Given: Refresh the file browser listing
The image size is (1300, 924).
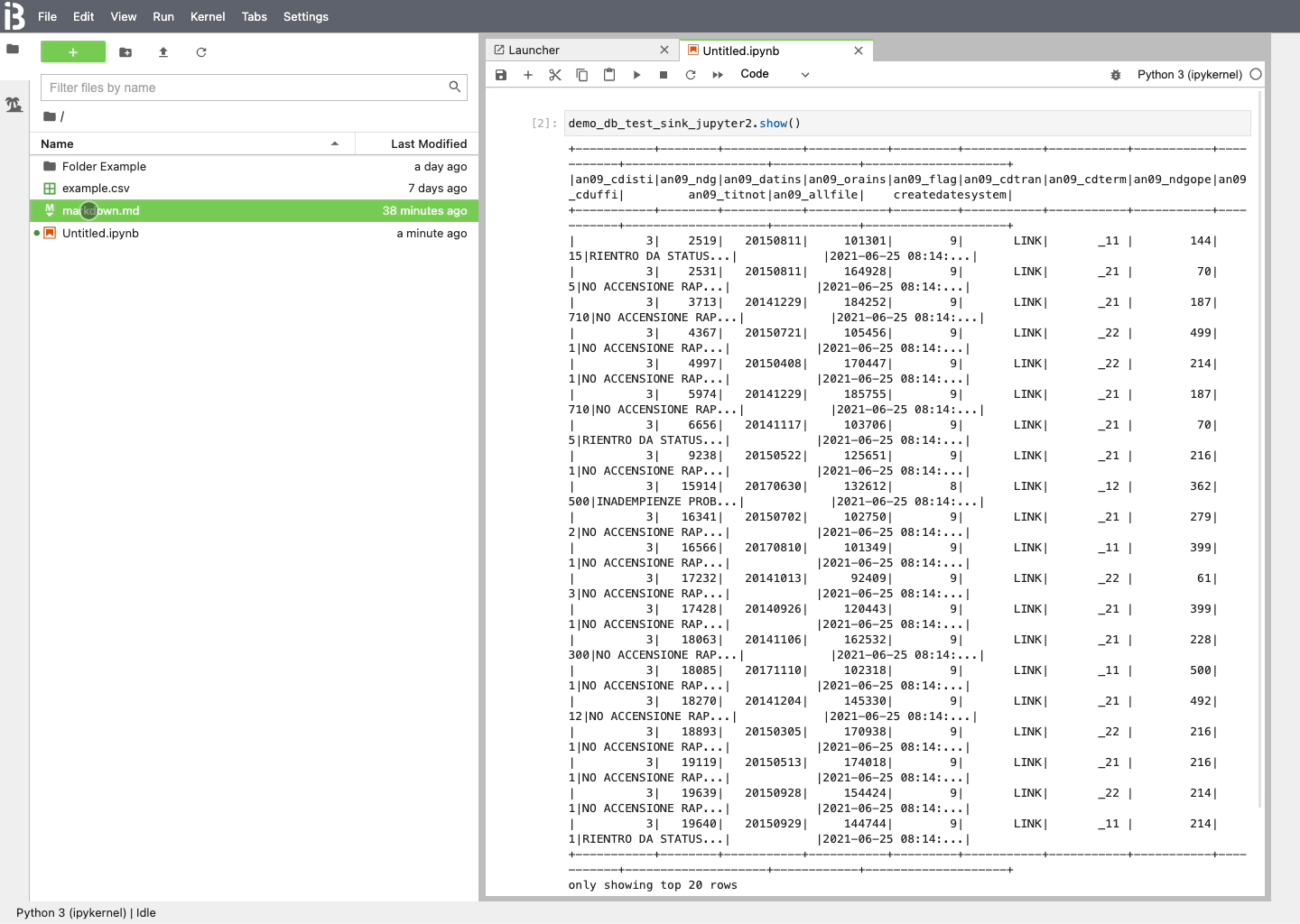Looking at the screenshot, I should [201, 52].
